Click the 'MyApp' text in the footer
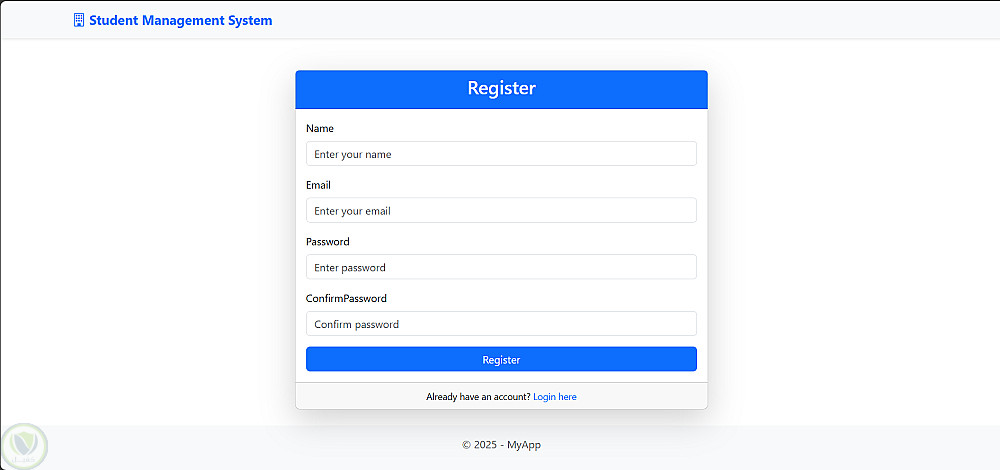This screenshot has height=470, width=1000. coord(524,445)
